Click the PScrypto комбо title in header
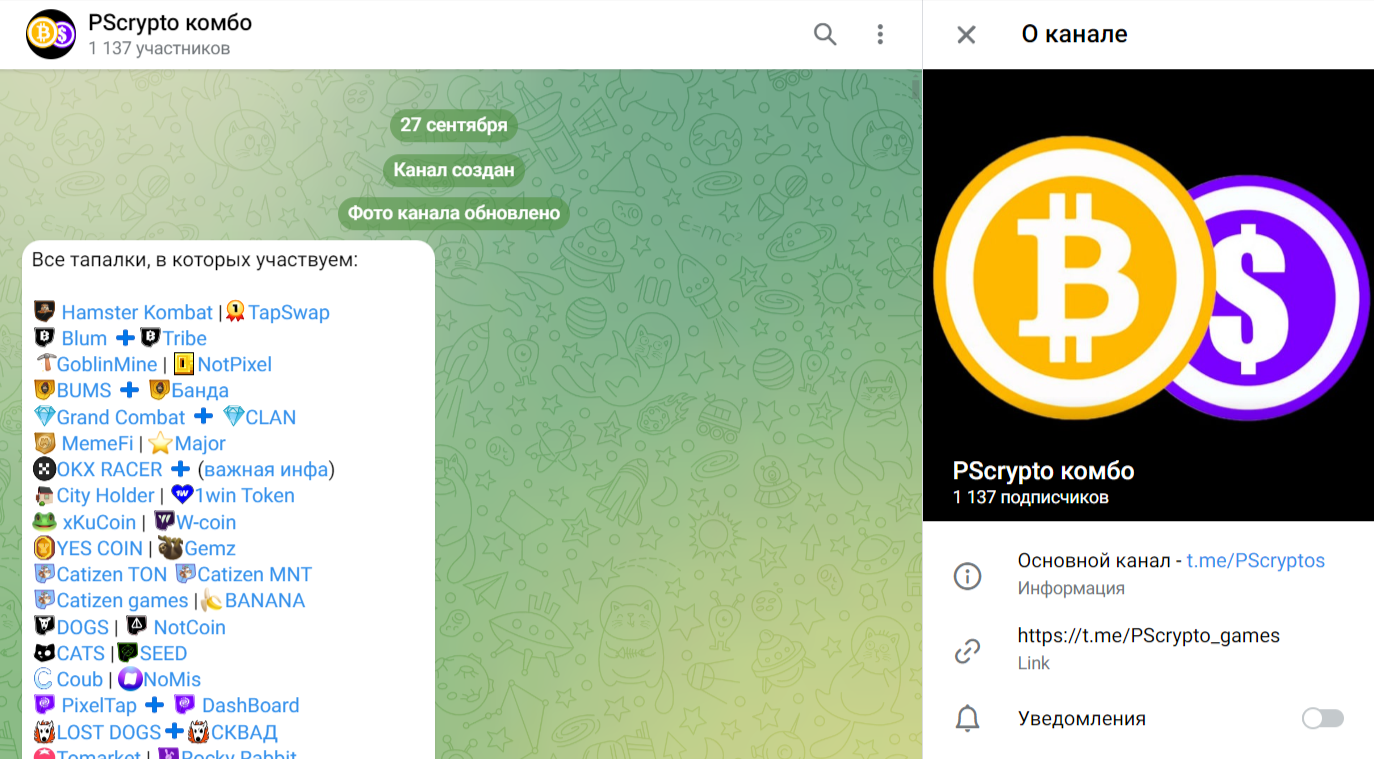 pos(170,22)
